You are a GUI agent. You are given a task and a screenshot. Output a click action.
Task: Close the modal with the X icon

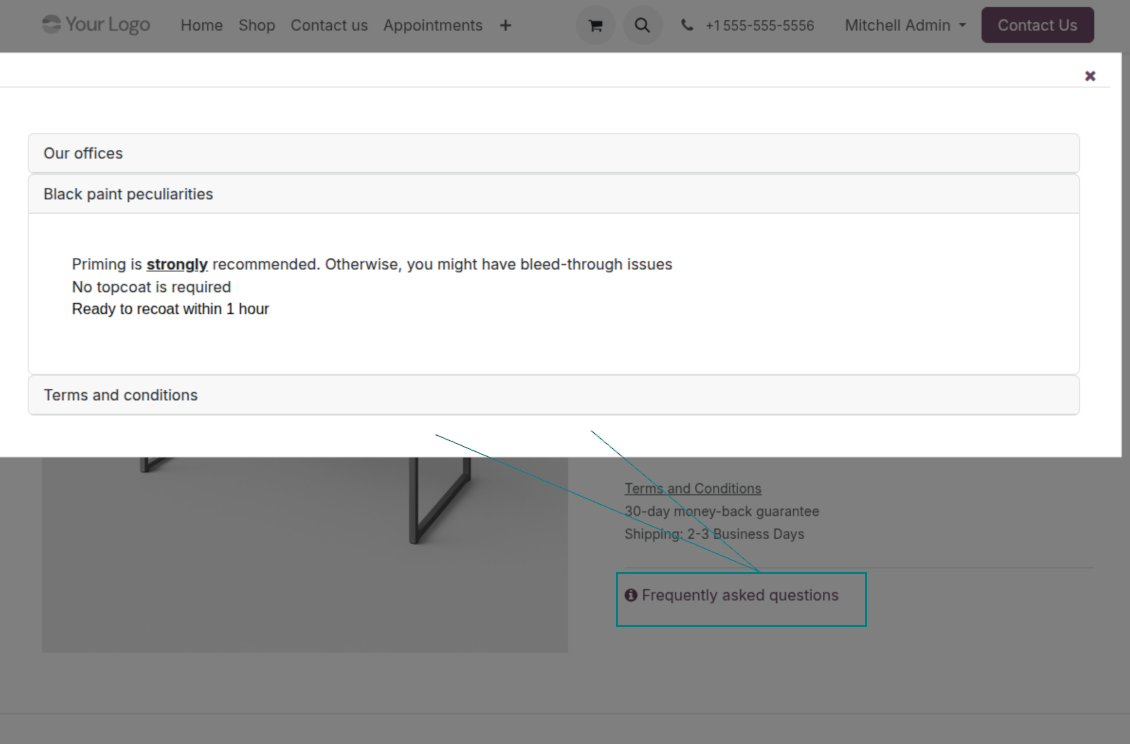tap(1090, 76)
